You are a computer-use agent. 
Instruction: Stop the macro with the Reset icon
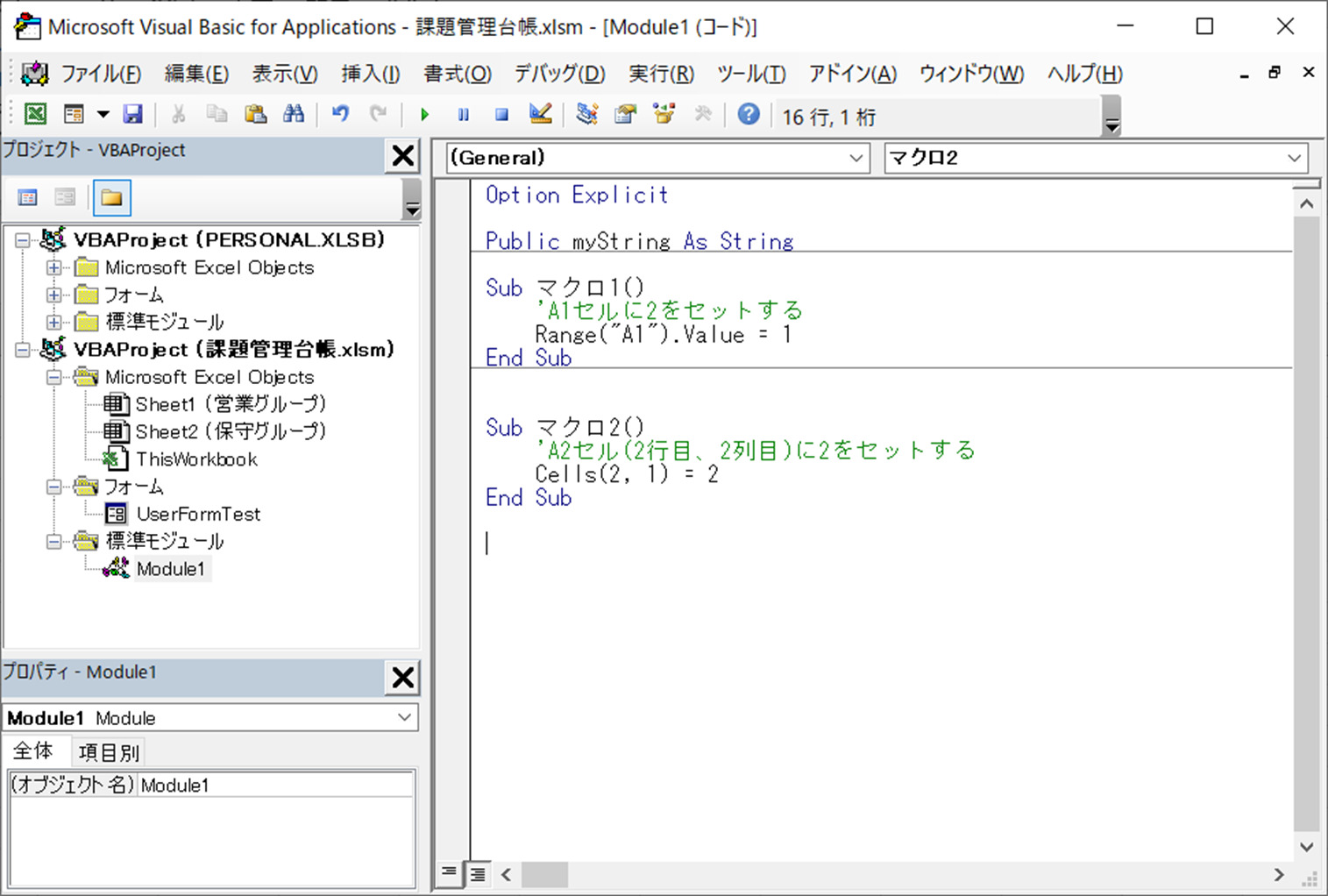coord(501,114)
